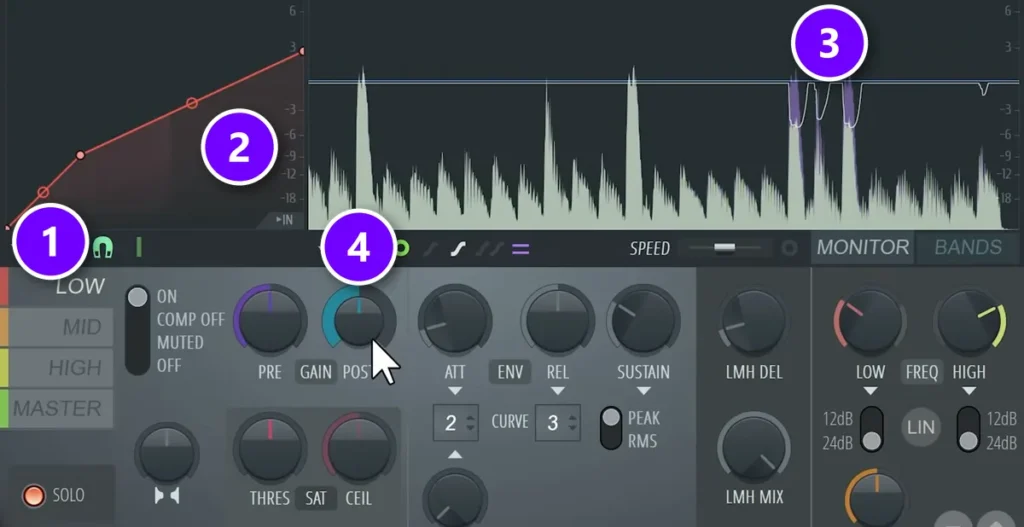Viewport: 1024px width, 527px height.
Task: Click the LMH DEL knob
Action: (x=754, y=320)
